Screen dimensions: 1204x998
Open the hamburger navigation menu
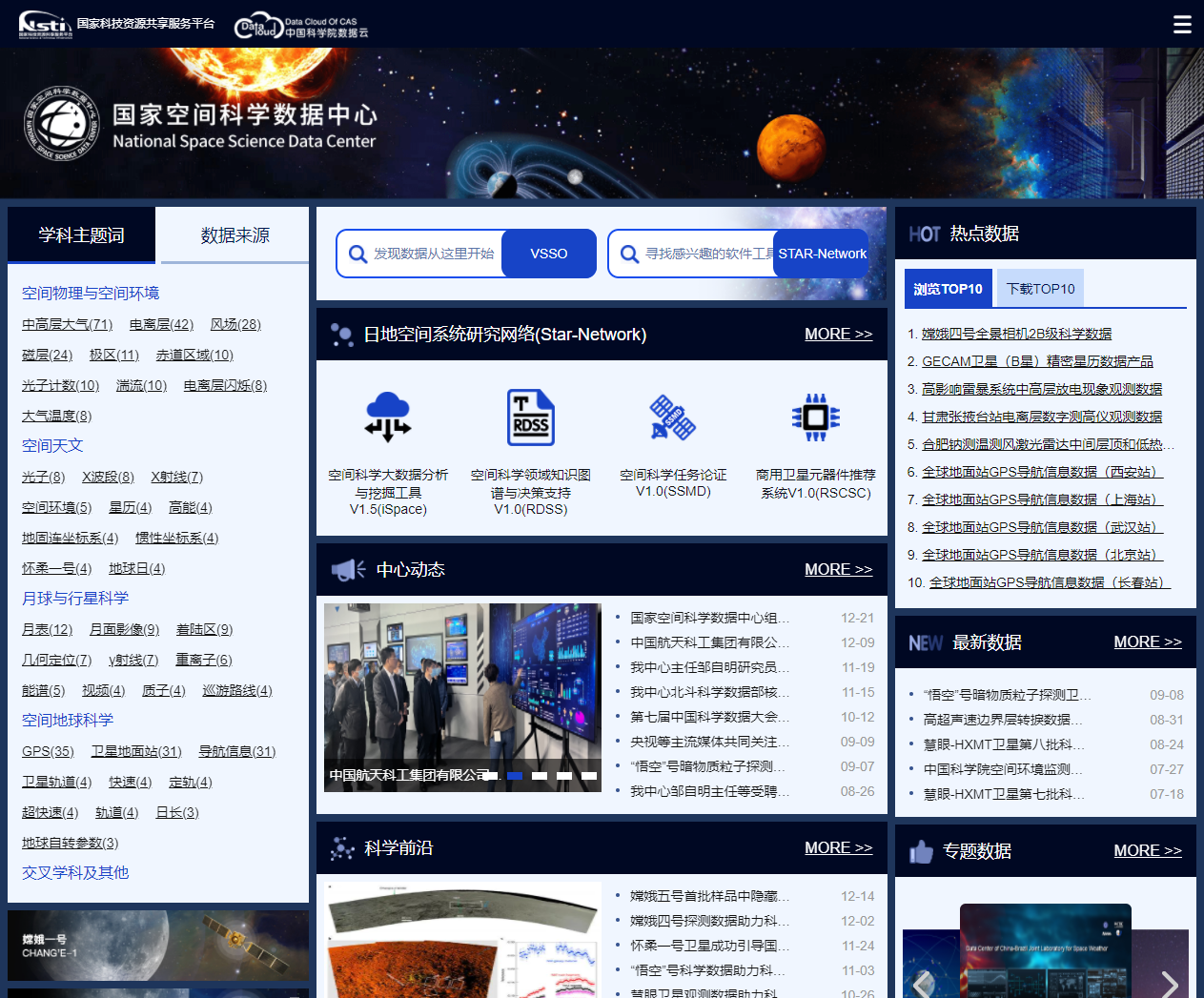(x=1182, y=24)
